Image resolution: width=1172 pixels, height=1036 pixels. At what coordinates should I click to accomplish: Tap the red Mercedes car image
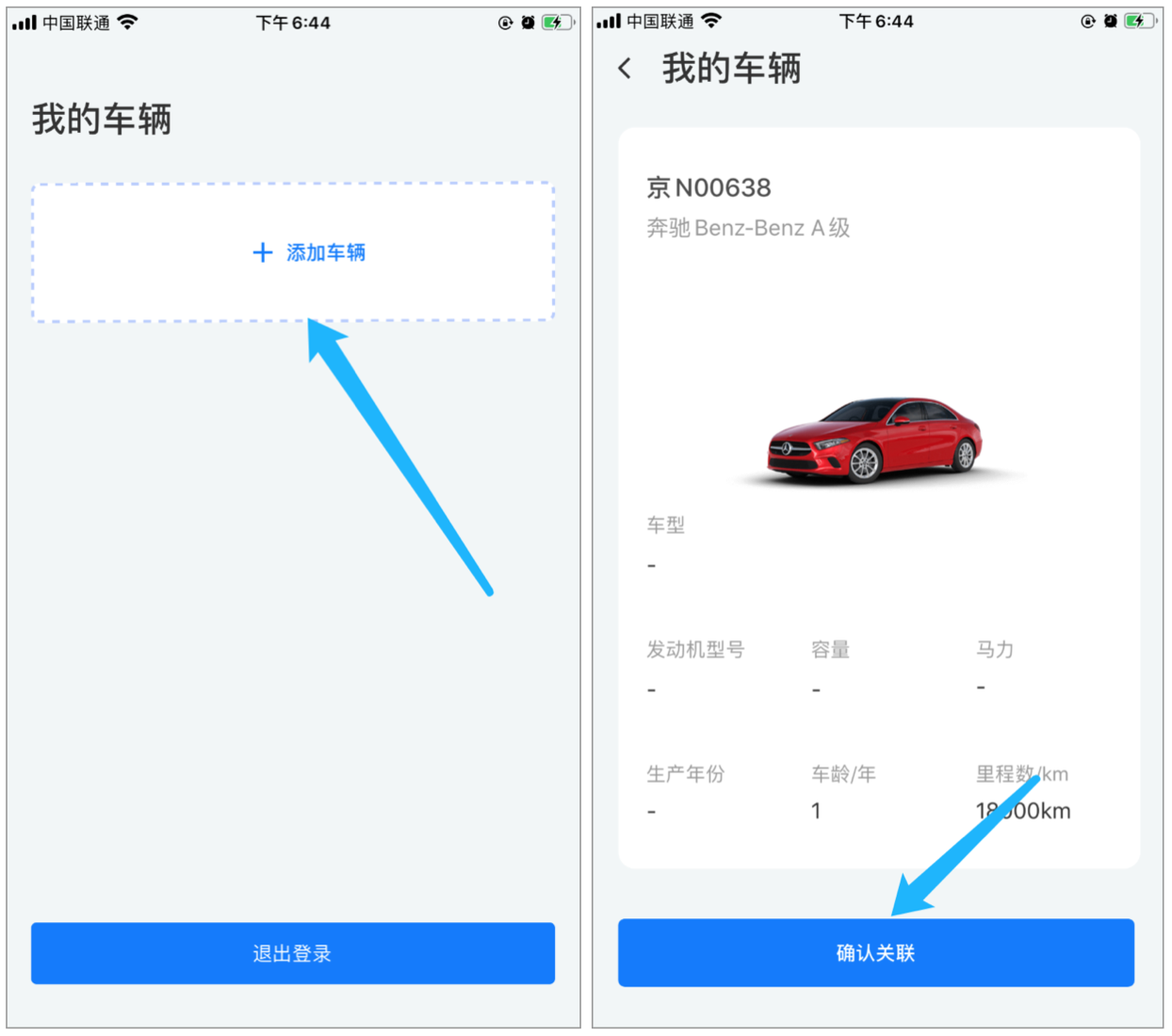coord(876,441)
